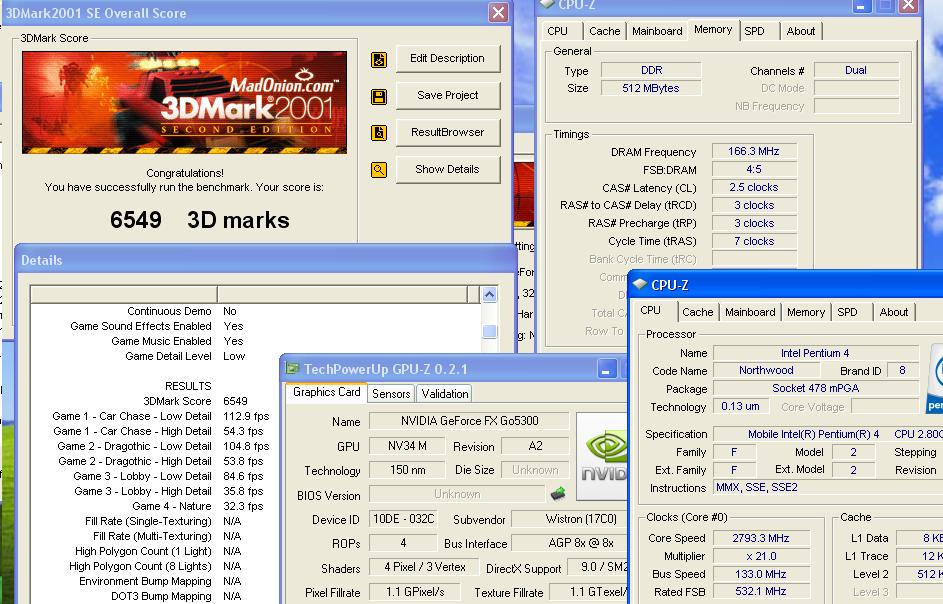Click the DRAM Frequency value 166.3 MHz
The image size is (943, 604).
point(754,152)
